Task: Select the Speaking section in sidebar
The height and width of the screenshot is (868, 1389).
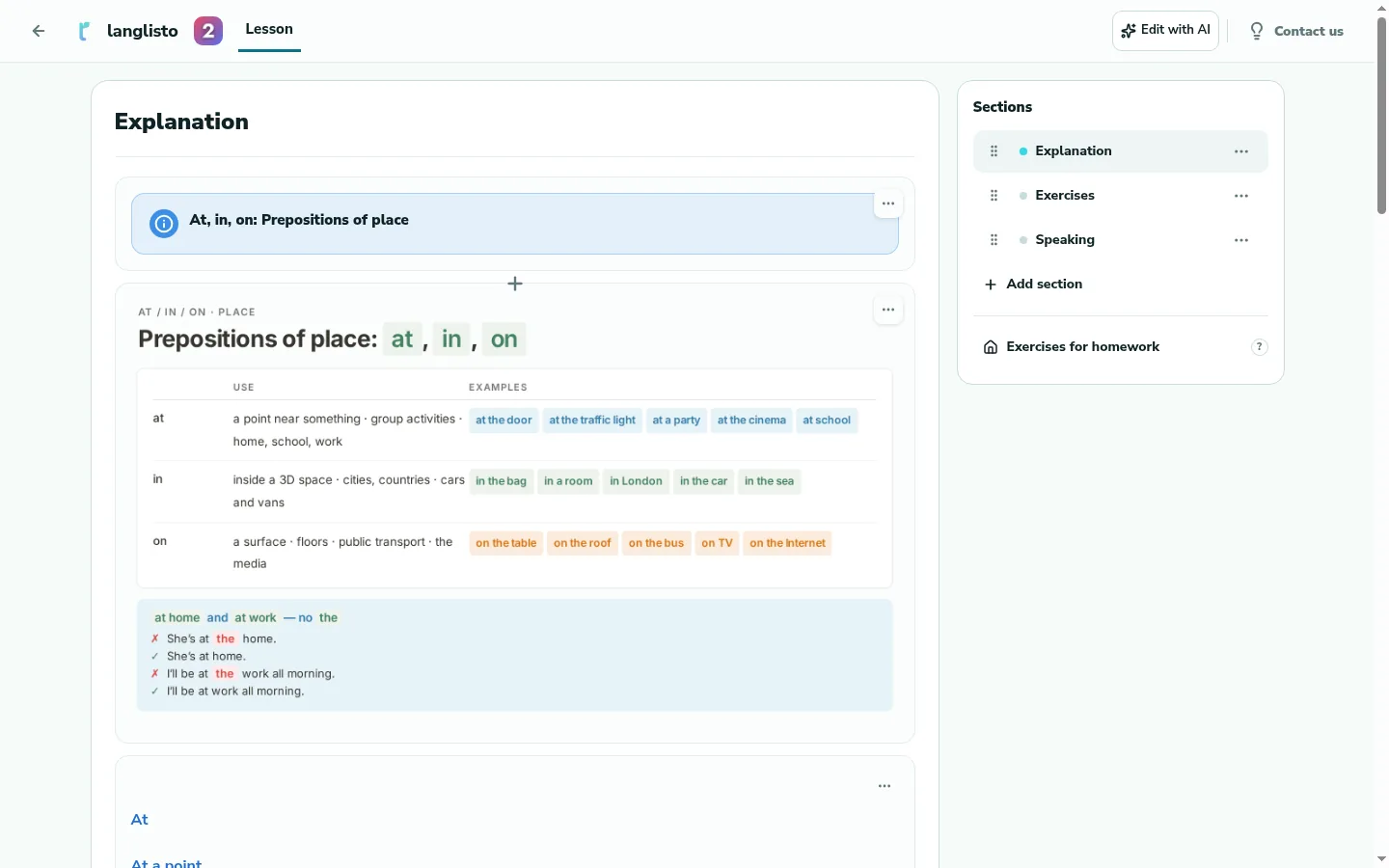Action: click(1120, 240)
